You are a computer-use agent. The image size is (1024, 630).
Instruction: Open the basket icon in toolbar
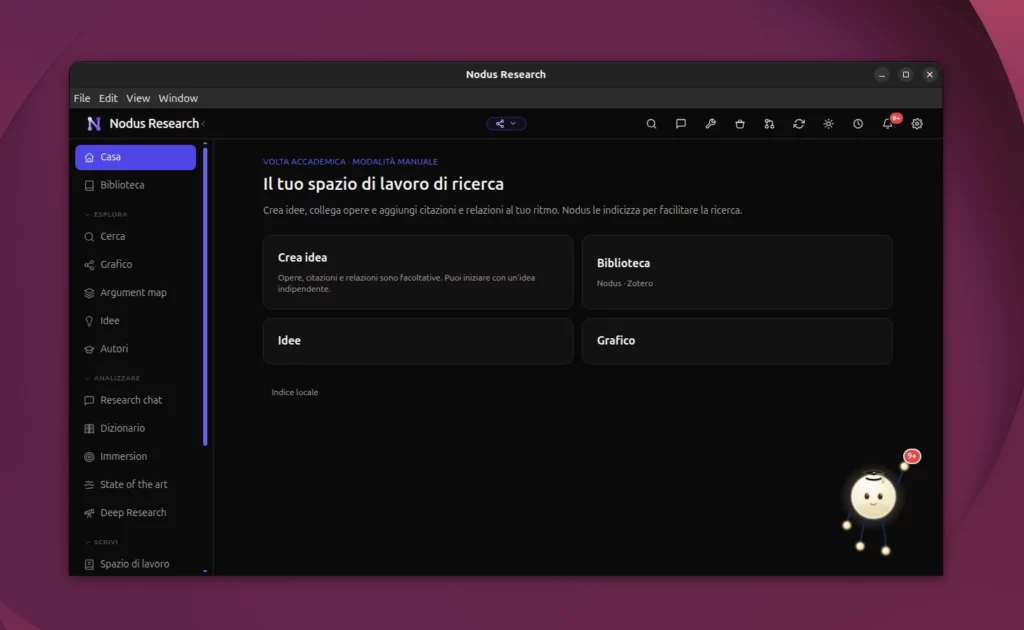pos(740,123)
